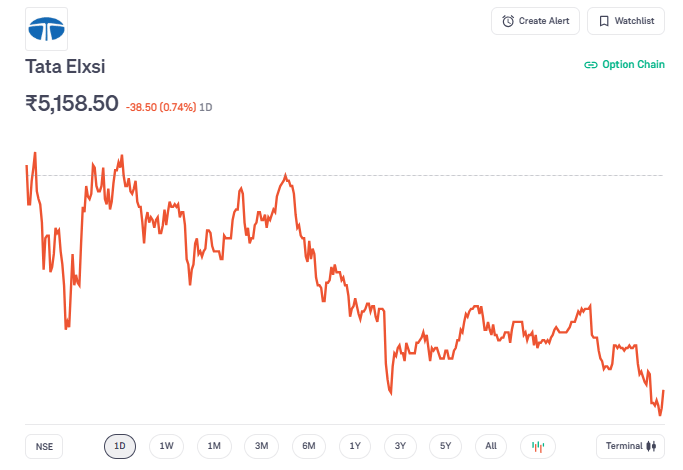Add stock via Watchlist button
This screenshot has width=683, height=470.
pos(626,21)
